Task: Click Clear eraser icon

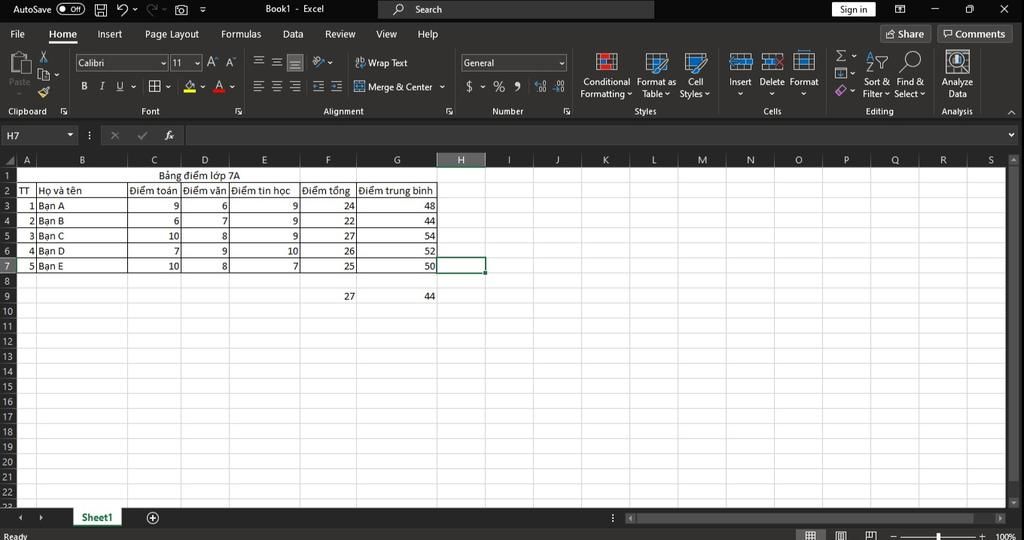Action: [x=841, y=90]
